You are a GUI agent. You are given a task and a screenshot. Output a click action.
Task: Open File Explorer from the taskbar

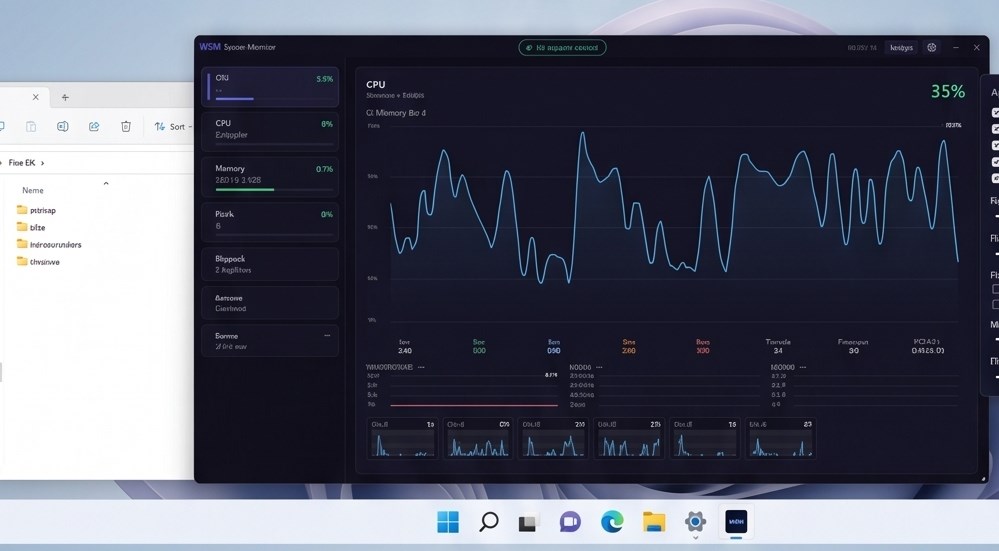tap(654, 522)
